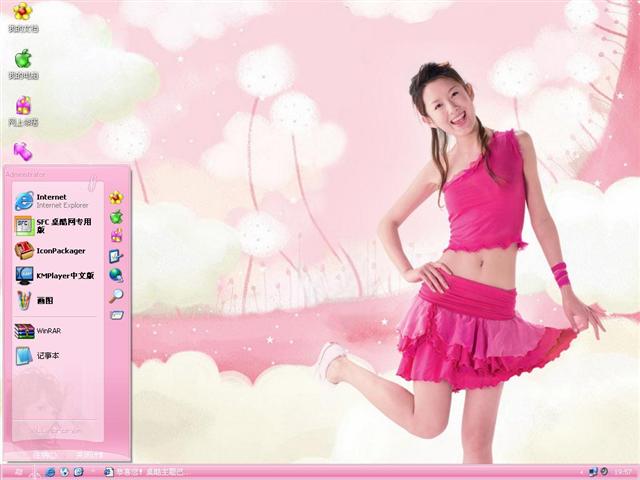Open WinRAR from Start menu
Image resolution: width=640 pixels, height=480 pixels.
click(x=53, y=331)
